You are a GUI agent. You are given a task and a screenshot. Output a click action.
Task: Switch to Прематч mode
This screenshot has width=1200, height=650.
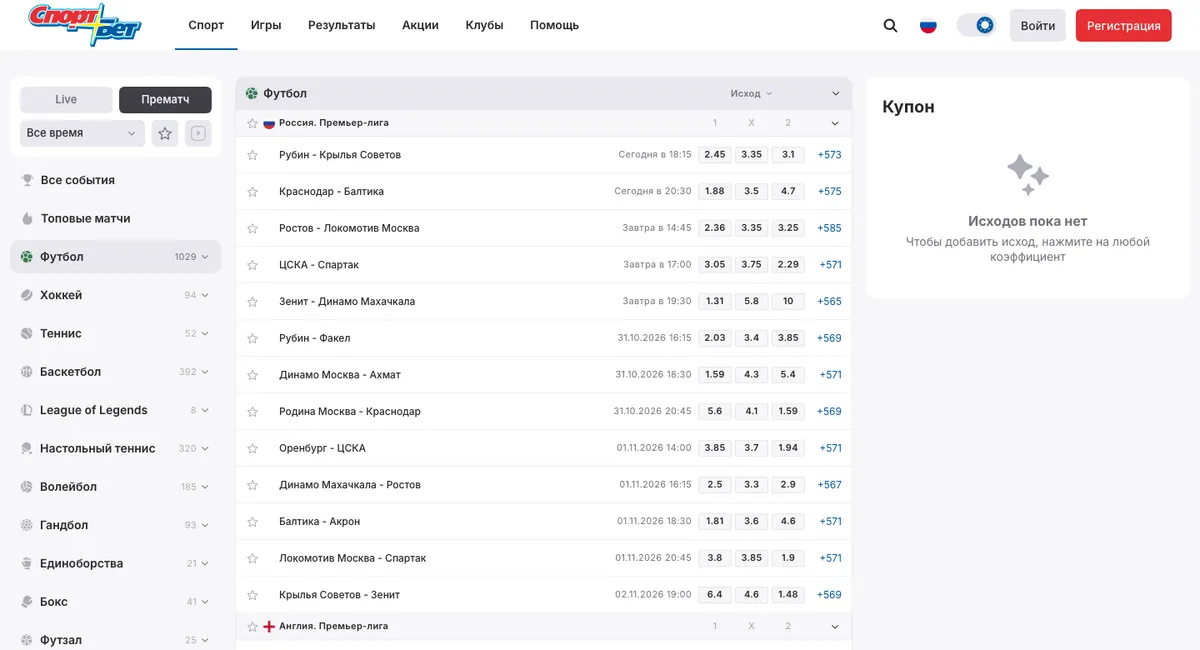pyautogui.click(x=165, y=100)
